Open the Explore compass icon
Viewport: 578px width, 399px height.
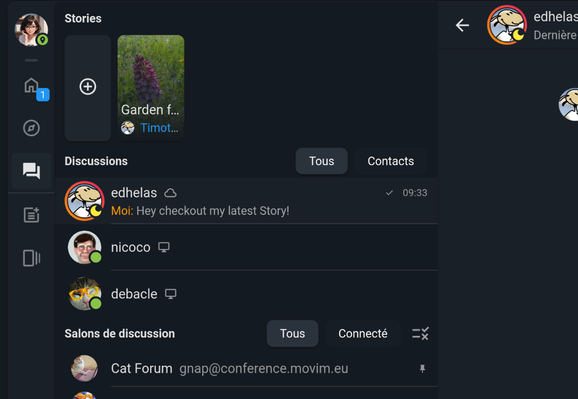31,128
